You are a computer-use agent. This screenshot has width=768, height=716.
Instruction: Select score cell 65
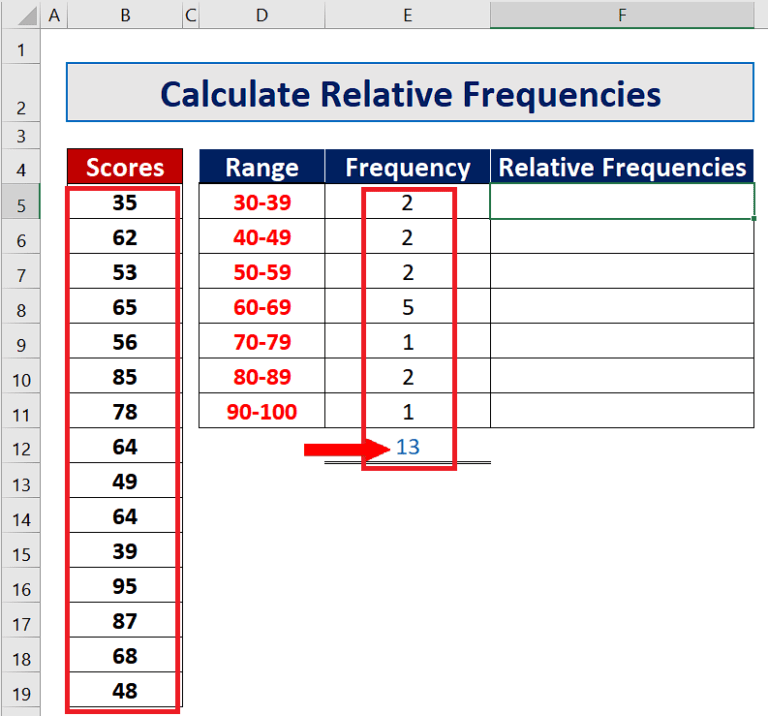(x=125, y=306)
